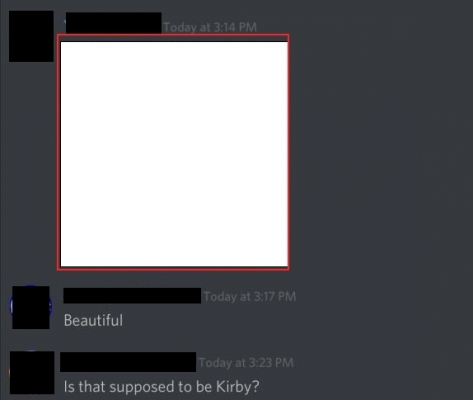The height and width of the screenshot is (400, 473).
Task: Click the Today at 3:17 PM timestamp
Action: tap(250, 296)
